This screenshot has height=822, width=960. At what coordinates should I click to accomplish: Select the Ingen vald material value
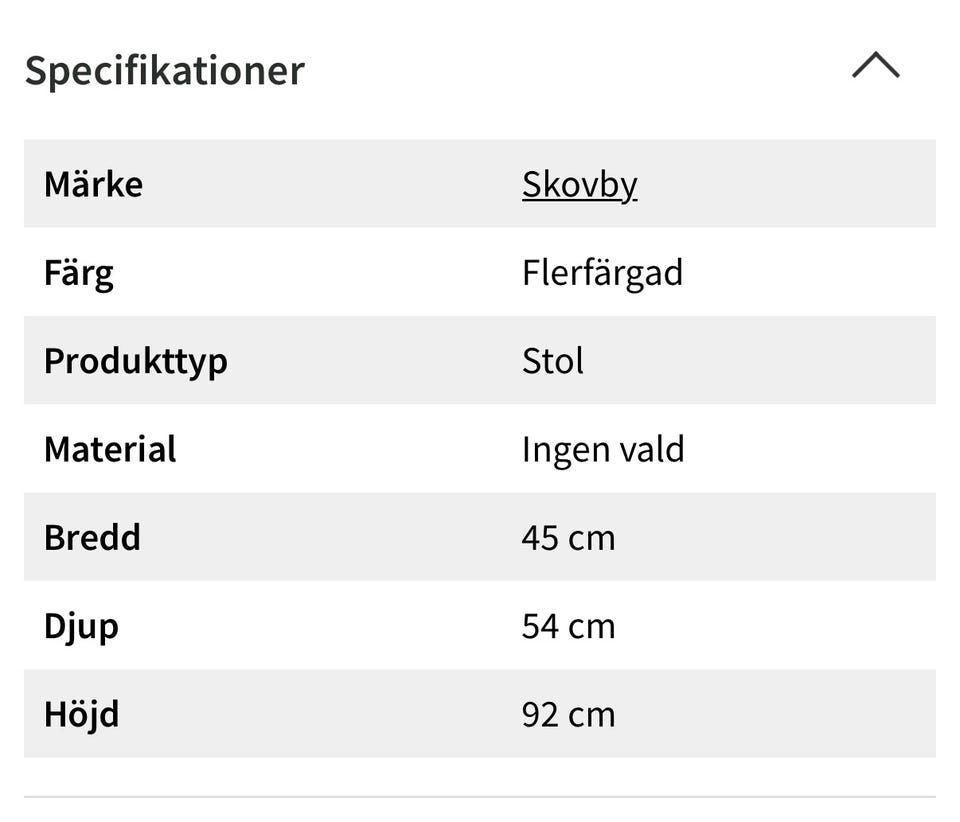(603, 449)
